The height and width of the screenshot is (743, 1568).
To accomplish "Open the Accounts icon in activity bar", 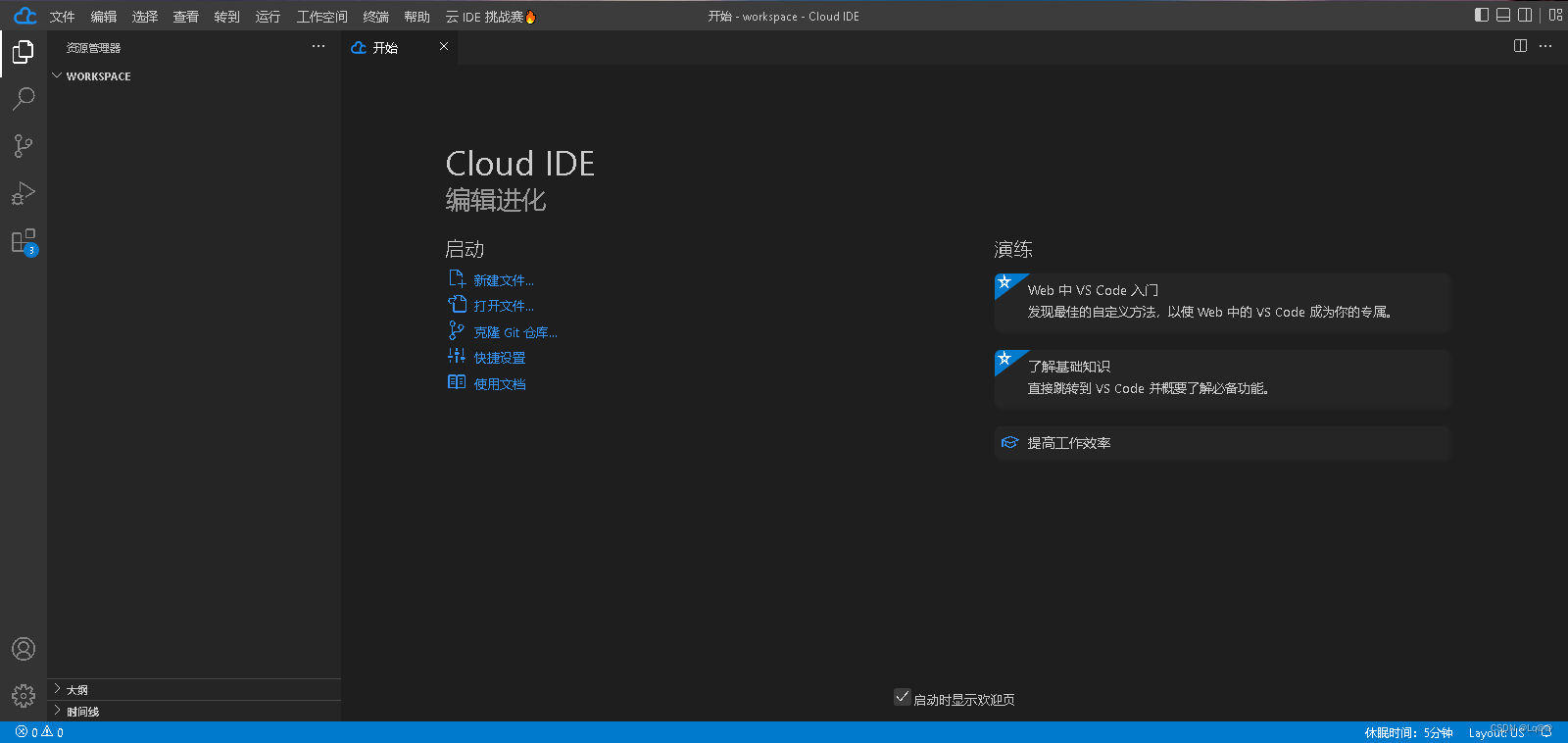I will point(24,649).
